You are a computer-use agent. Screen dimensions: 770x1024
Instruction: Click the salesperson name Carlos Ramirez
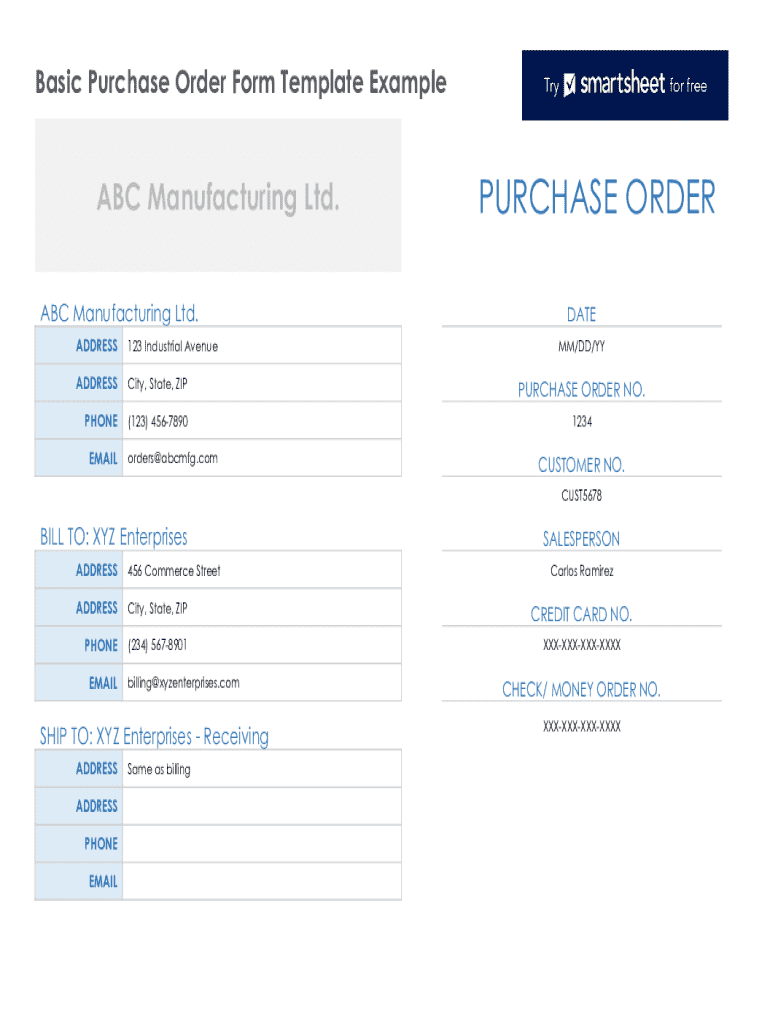581,571
